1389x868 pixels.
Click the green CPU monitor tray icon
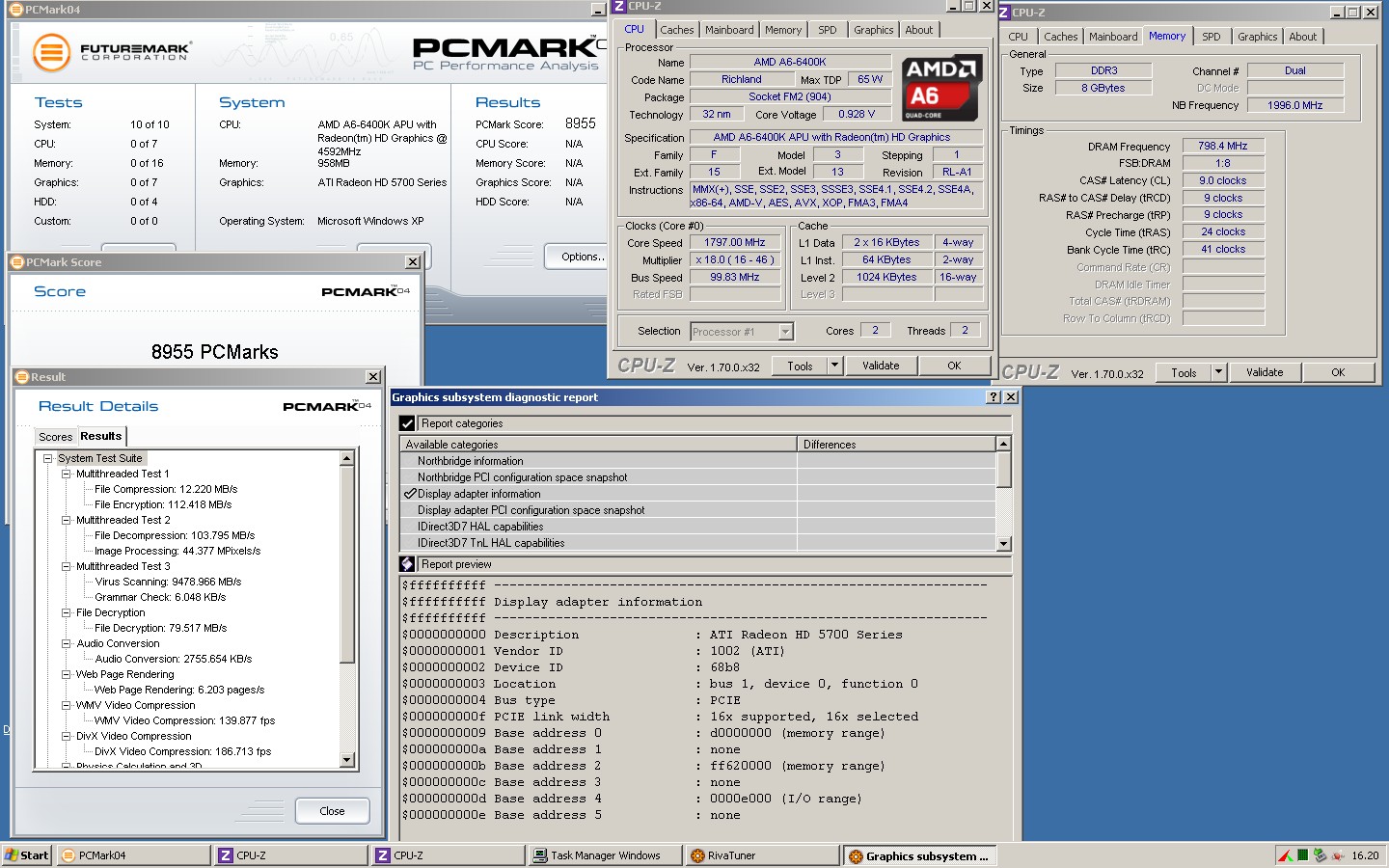coord(1303,855)
